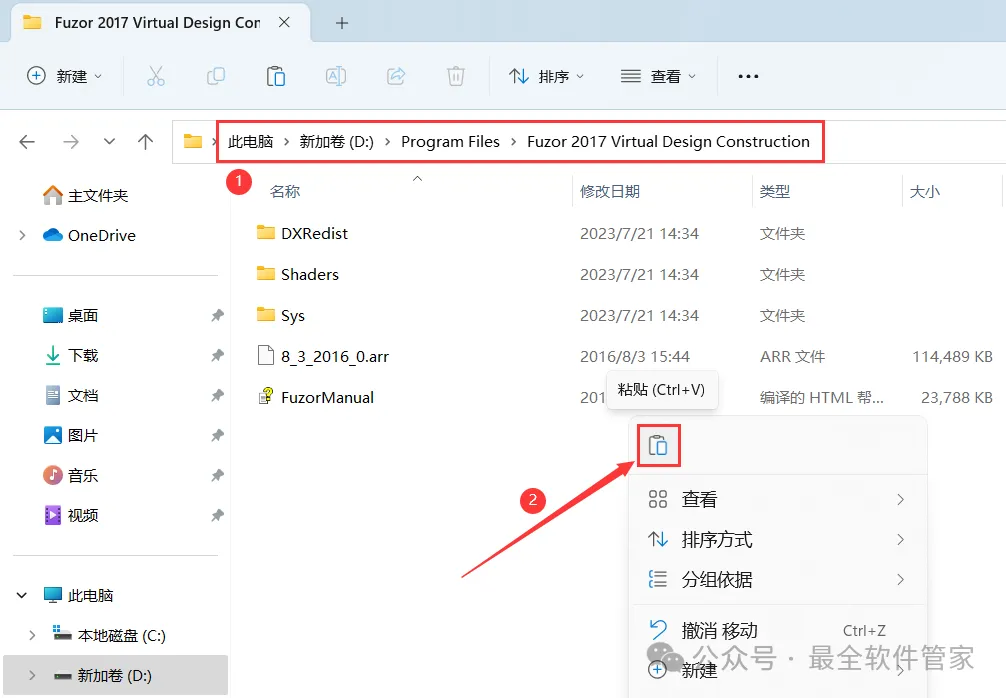Click the Paste icon in context menu
The width and height of the screenshot is (1006, 698).
[658, 445]
